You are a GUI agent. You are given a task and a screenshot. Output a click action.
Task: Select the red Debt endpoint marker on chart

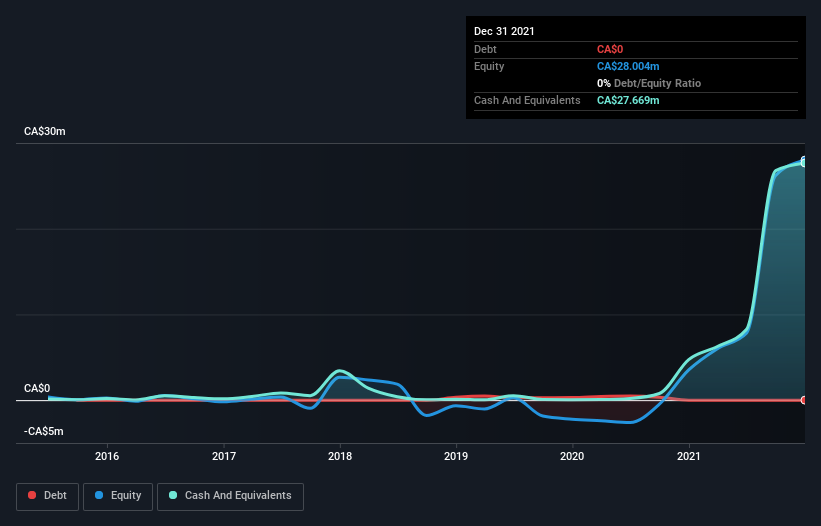tap(804, 400)
